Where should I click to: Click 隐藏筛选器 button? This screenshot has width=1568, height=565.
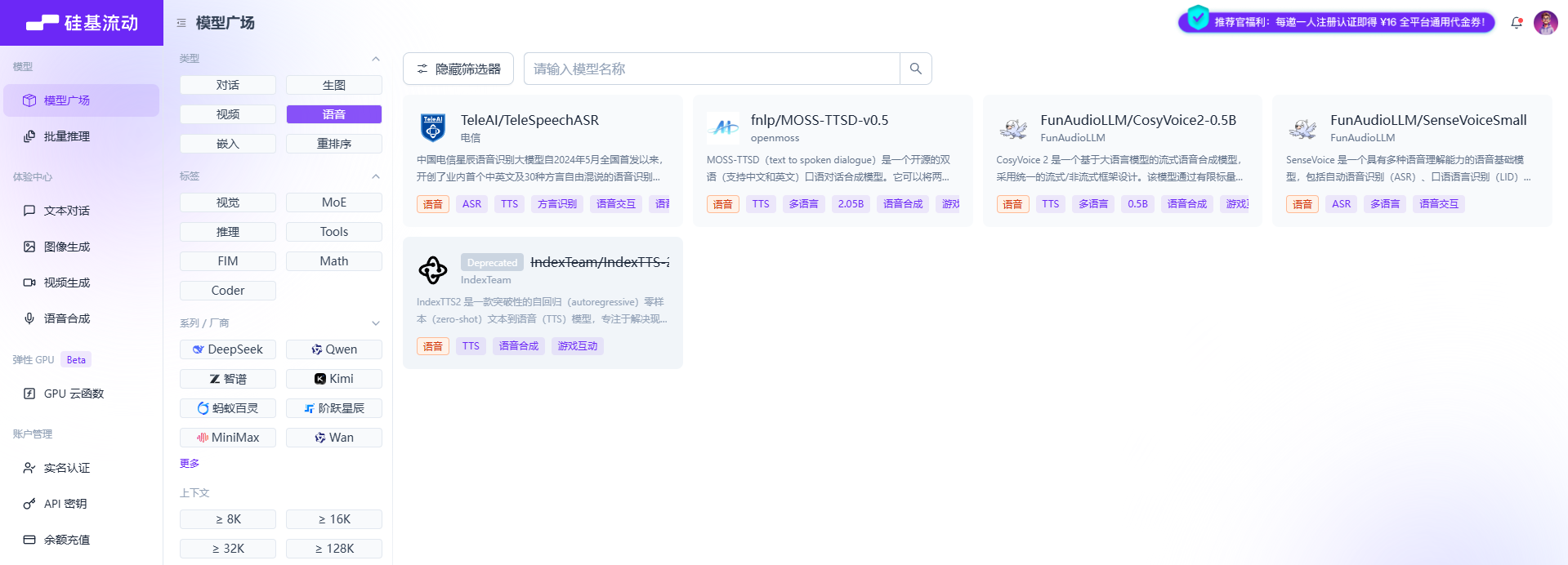pyautogui.click(x=458, y=69)
